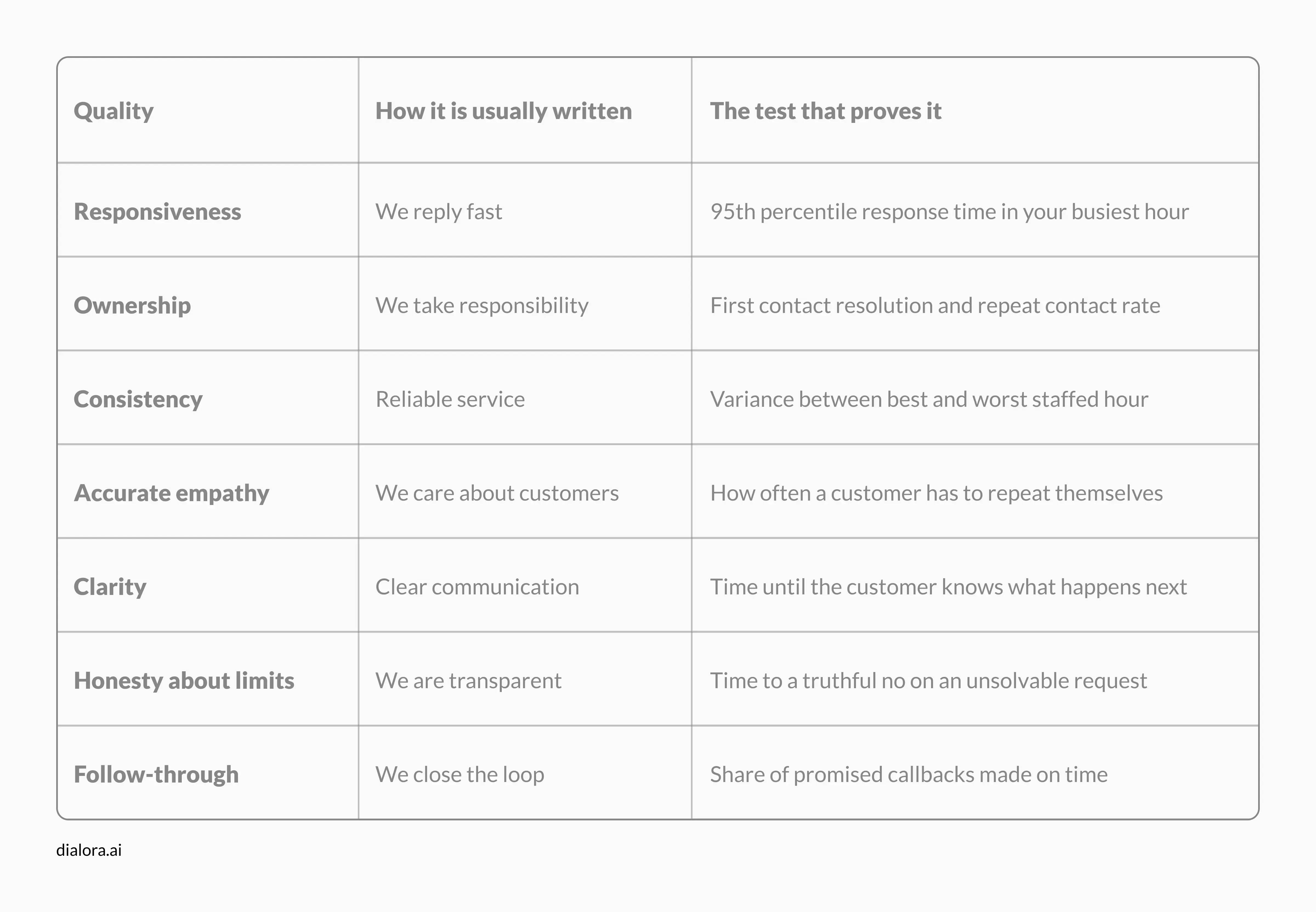The height and width of the screenshot is (912, 1316).
Task: Select 'We take responsibility' text
Action: pos(481,305)
